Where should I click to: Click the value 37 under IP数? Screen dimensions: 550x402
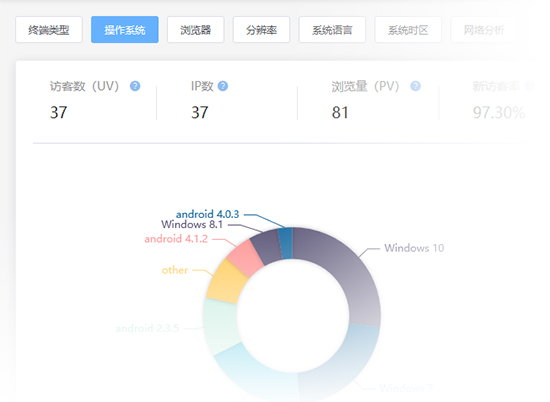[x=200, y=113]
